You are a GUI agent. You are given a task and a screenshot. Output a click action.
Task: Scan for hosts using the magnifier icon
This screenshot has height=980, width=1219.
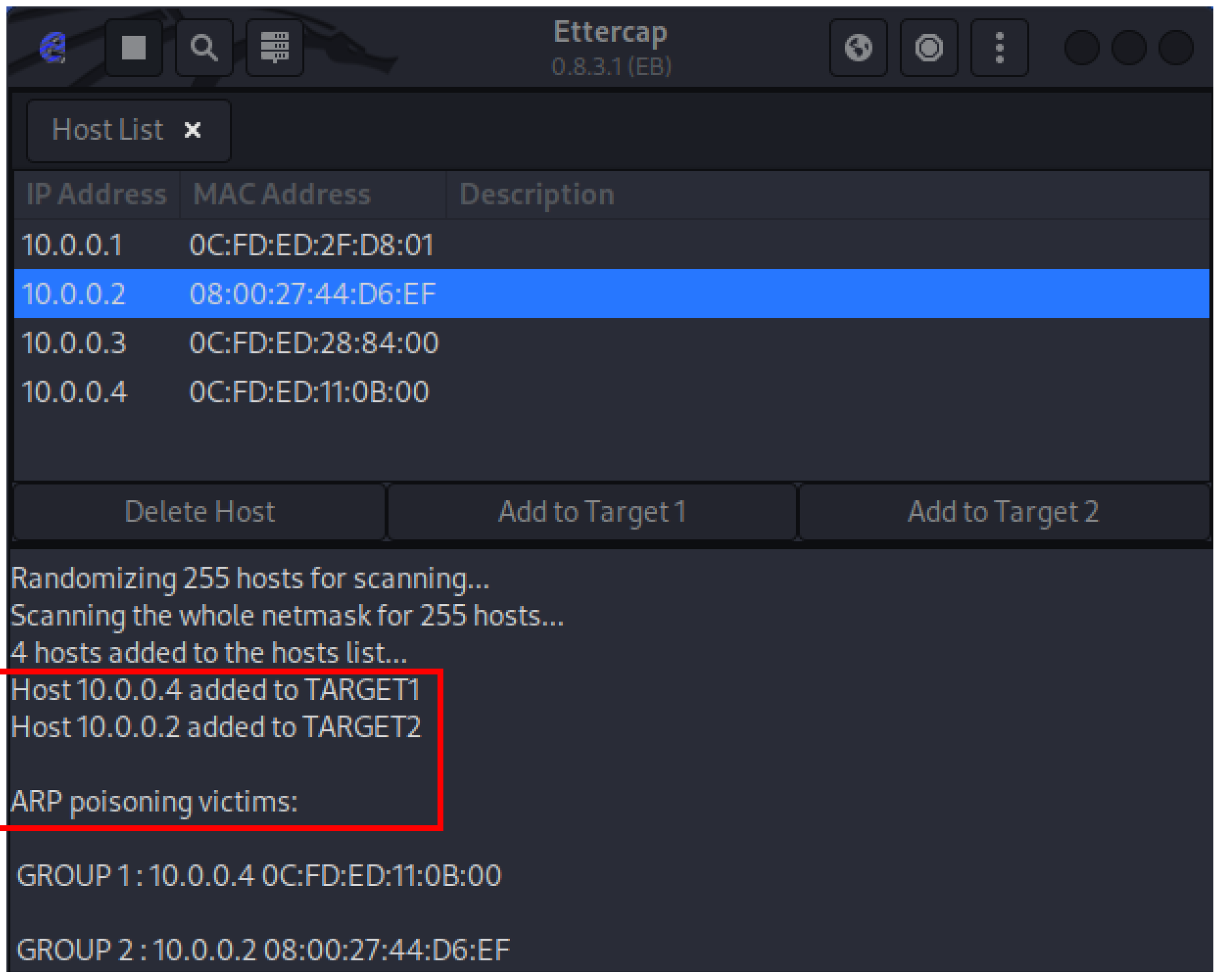pos(204,48)
